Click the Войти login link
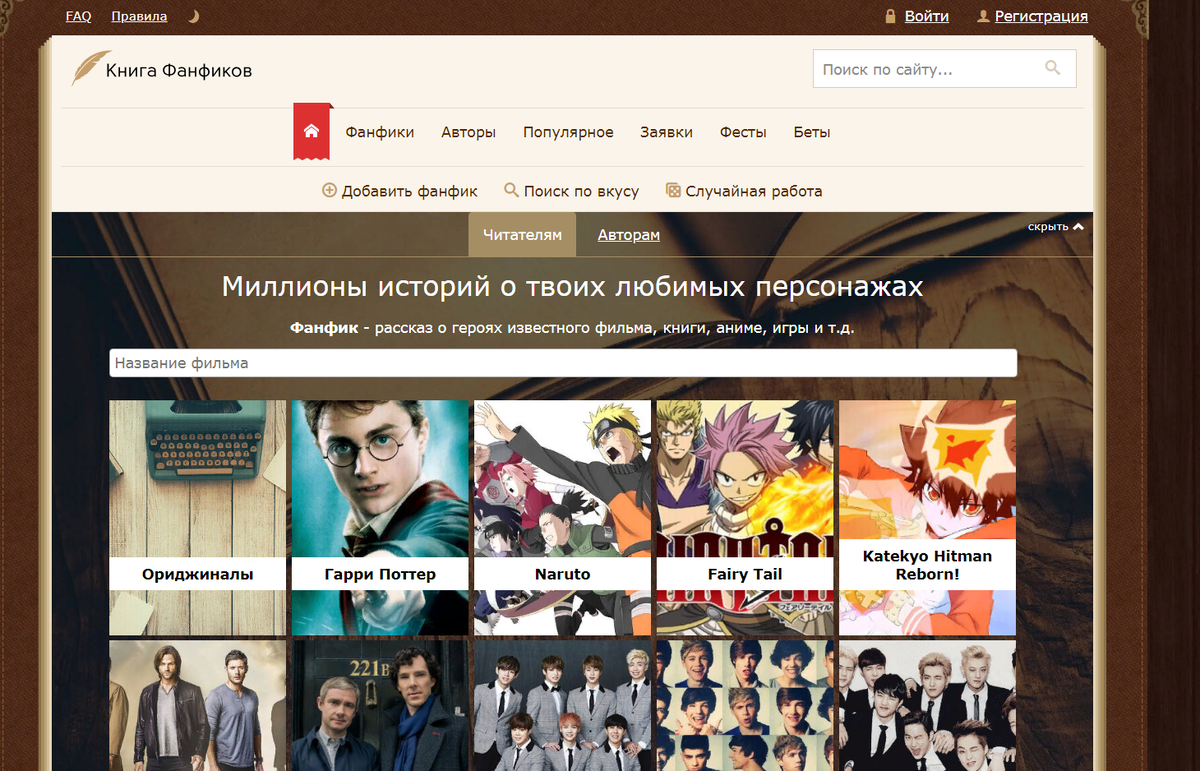The height and width of the screenshot is (771, 1200). pyautogui.click(x=926, y=16)
